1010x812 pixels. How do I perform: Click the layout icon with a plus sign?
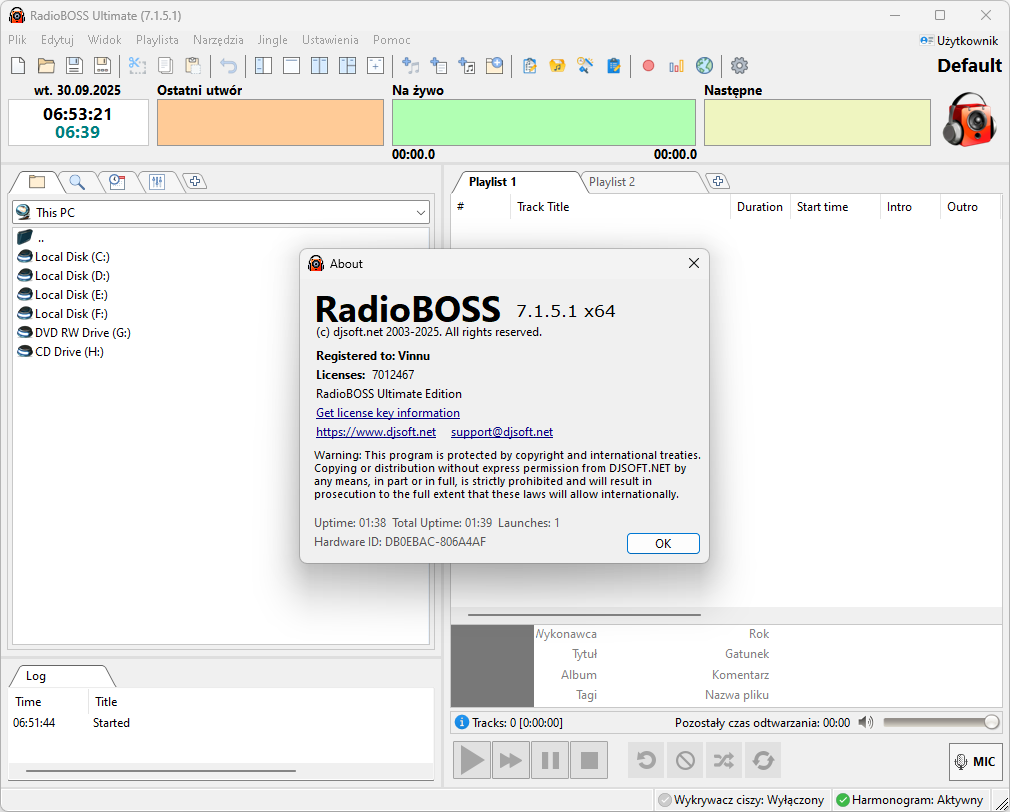[376, 66]
